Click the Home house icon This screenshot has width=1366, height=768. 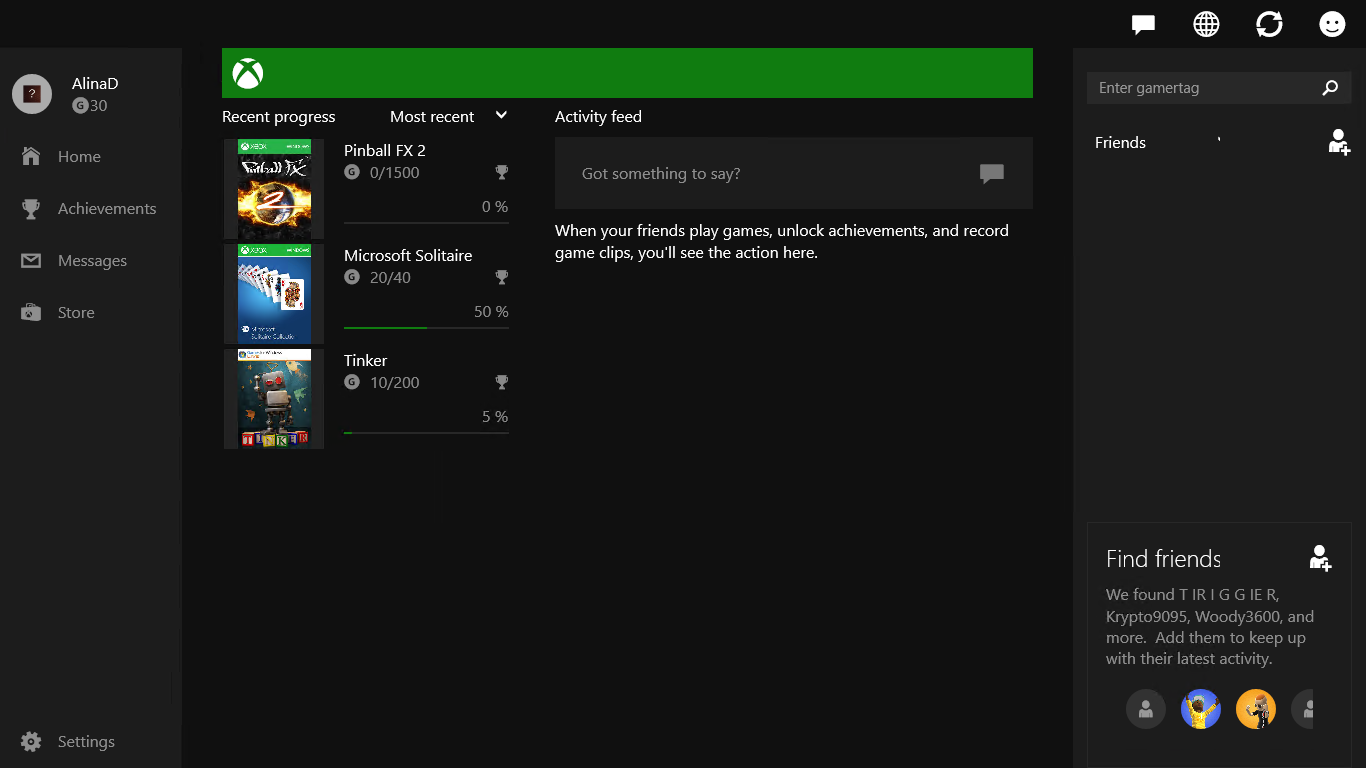tap(31, 156)
